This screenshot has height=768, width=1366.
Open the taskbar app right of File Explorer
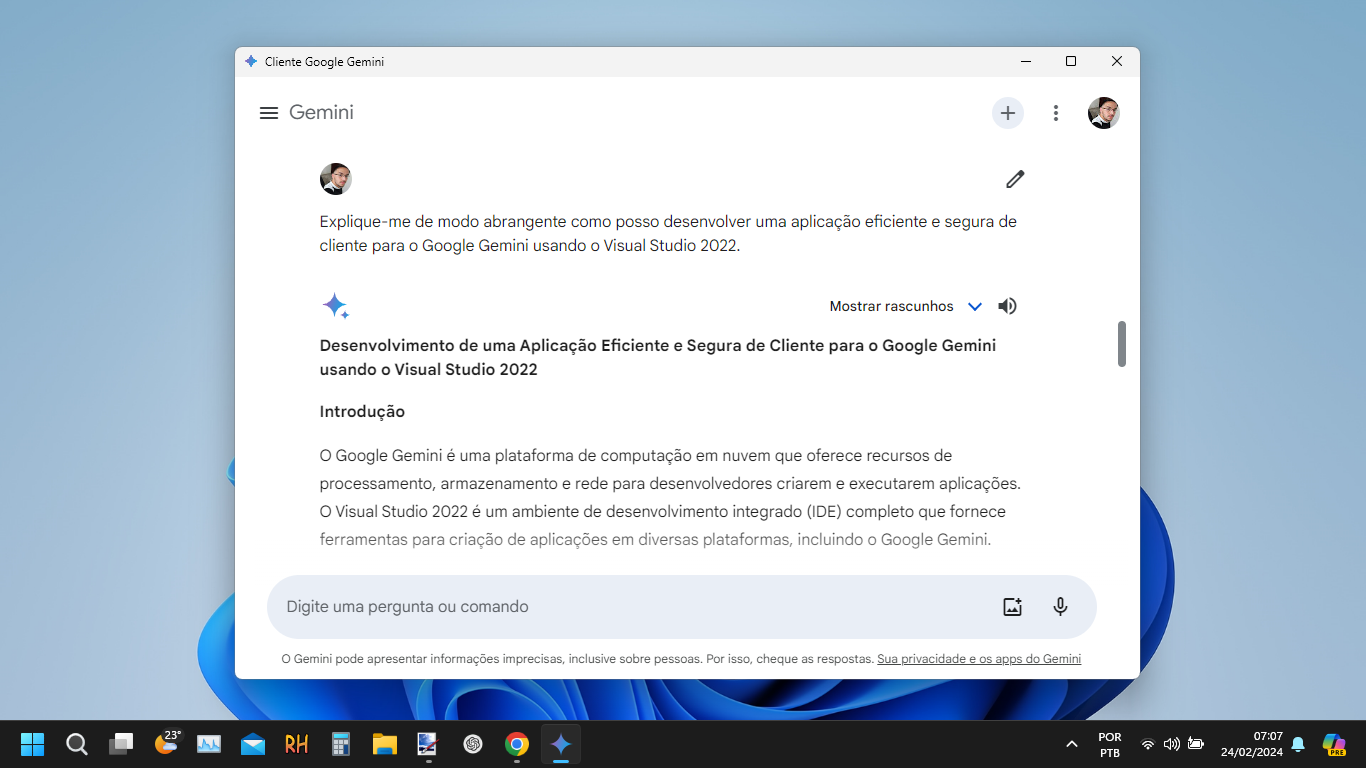tap(429, 744)
